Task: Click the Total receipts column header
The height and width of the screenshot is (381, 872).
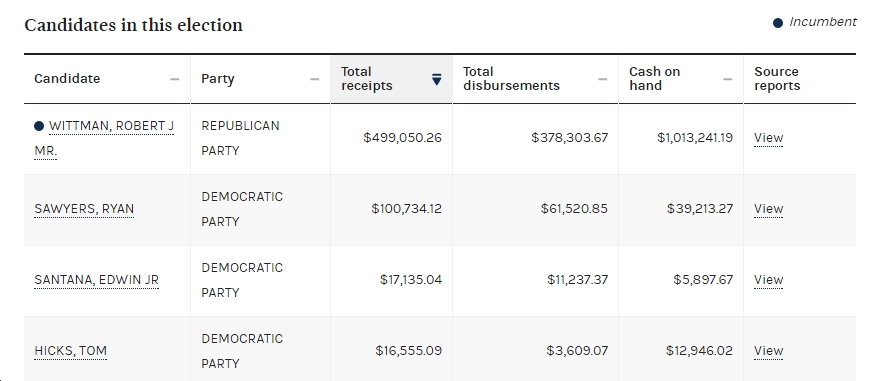Action: [392, 79]
